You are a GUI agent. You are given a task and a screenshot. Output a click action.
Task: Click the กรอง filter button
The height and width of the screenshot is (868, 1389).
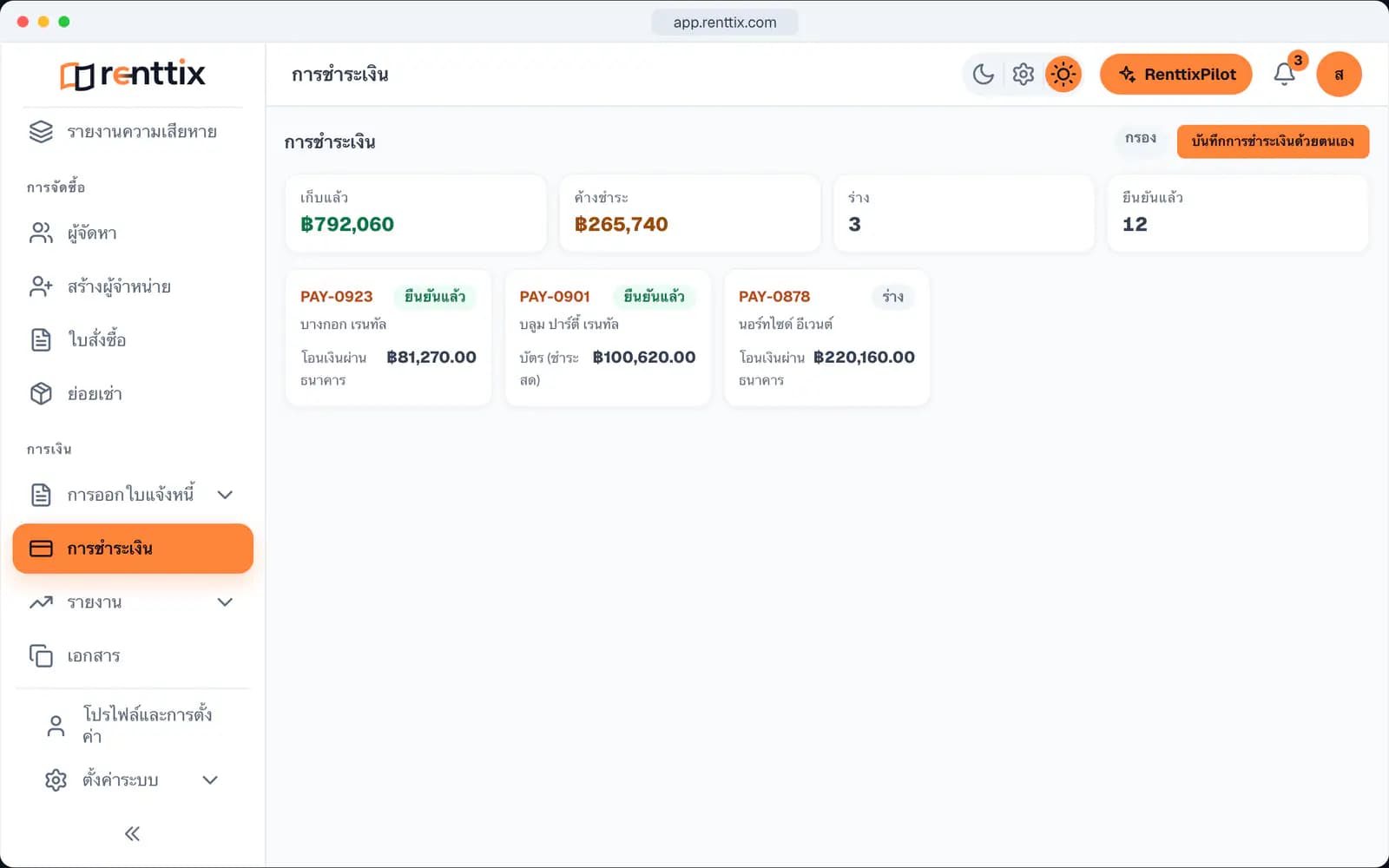[1140, 139]
